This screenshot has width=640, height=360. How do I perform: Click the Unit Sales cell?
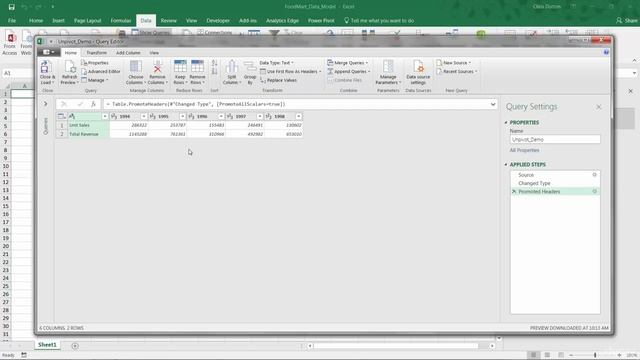click(x=89, y=125)
